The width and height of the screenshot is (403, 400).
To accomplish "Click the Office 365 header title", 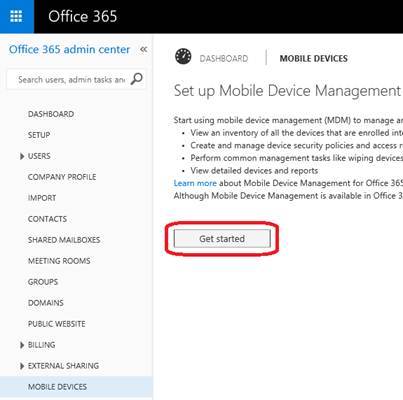I will [83, 16].
